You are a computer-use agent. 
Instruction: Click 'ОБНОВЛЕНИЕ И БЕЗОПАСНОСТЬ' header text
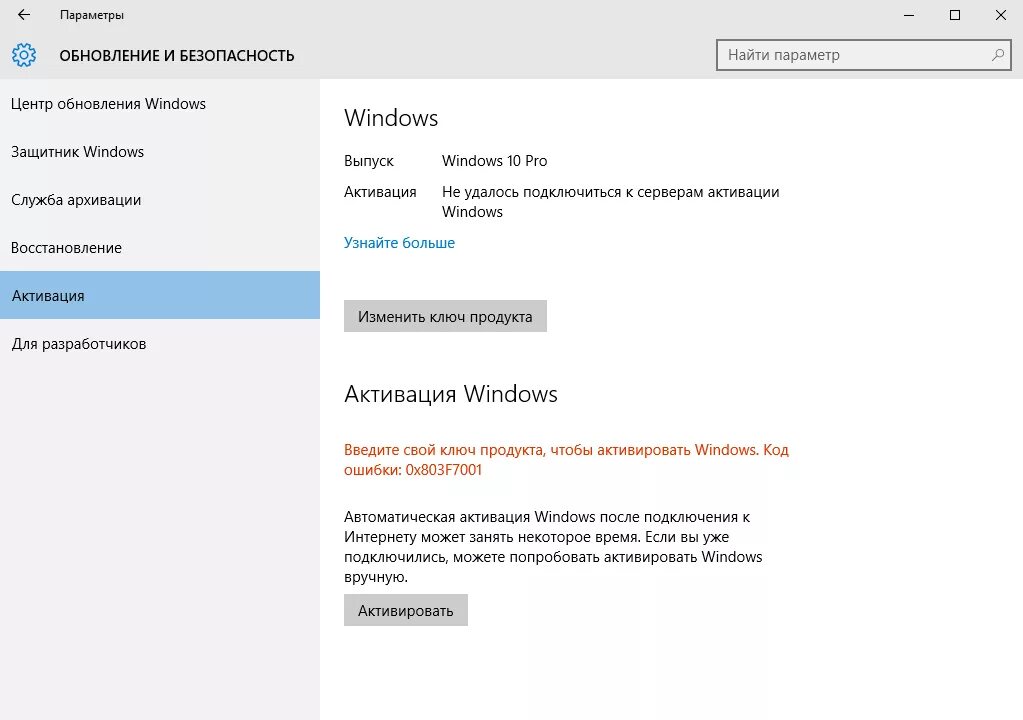177,56
